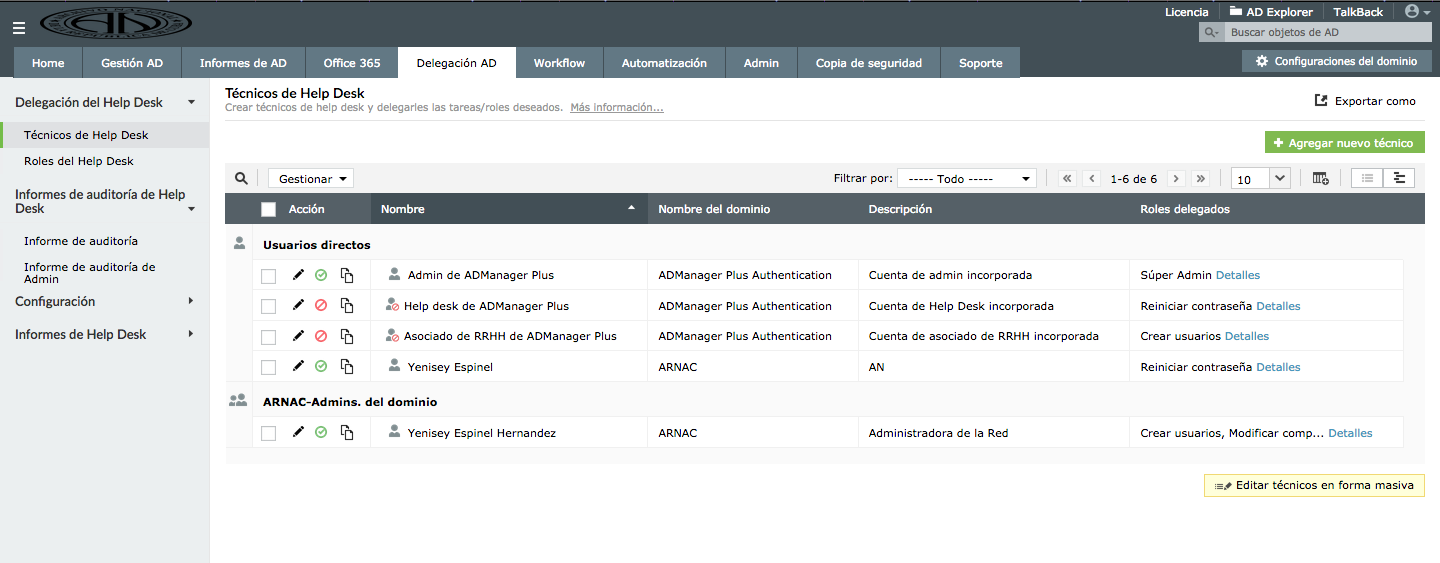
Task: Click green status icon for Yenisey Espinel Hernandez
Action: (321, 432)
